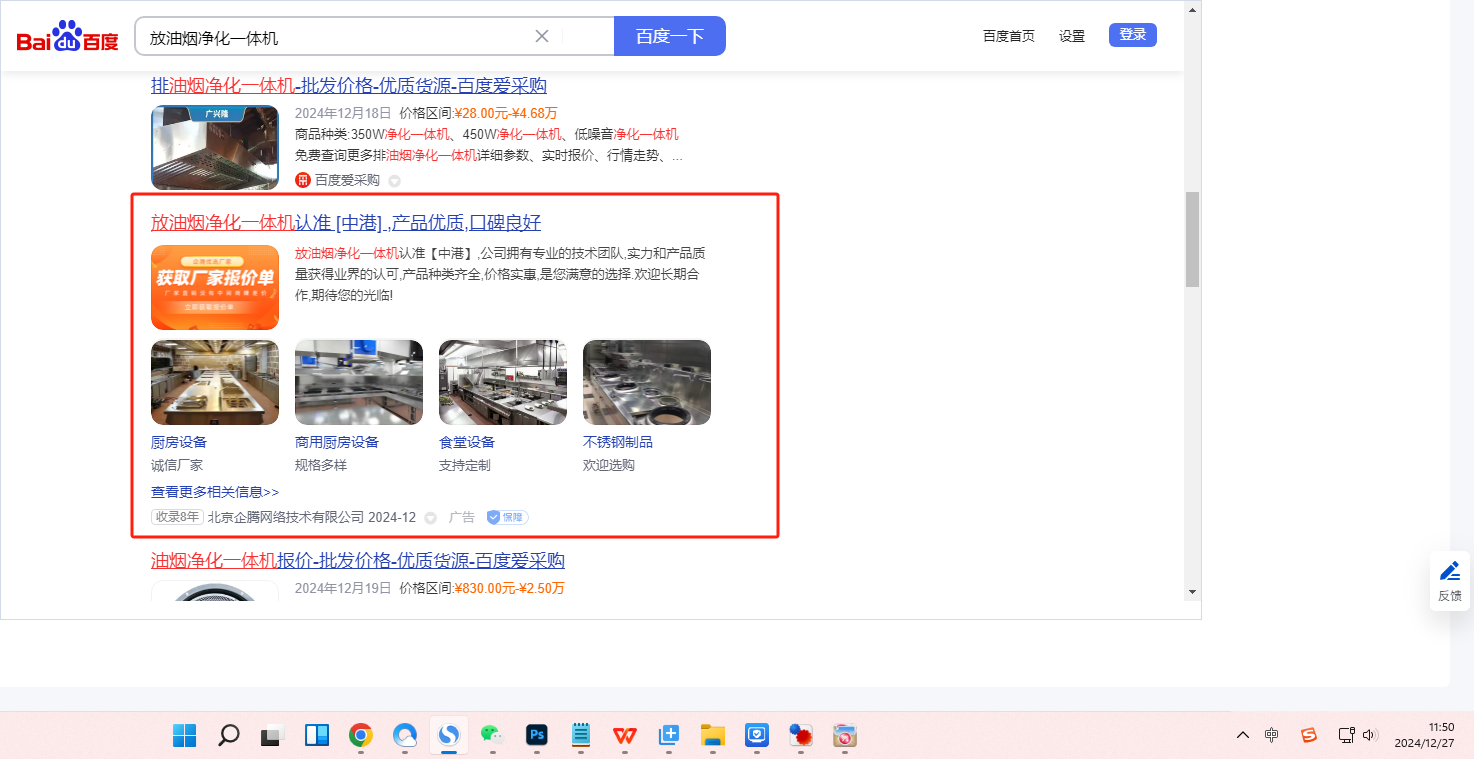Screen dimensions: 1474x759
Task: Open Google Chrome from the taskbar
Action: 361,736
